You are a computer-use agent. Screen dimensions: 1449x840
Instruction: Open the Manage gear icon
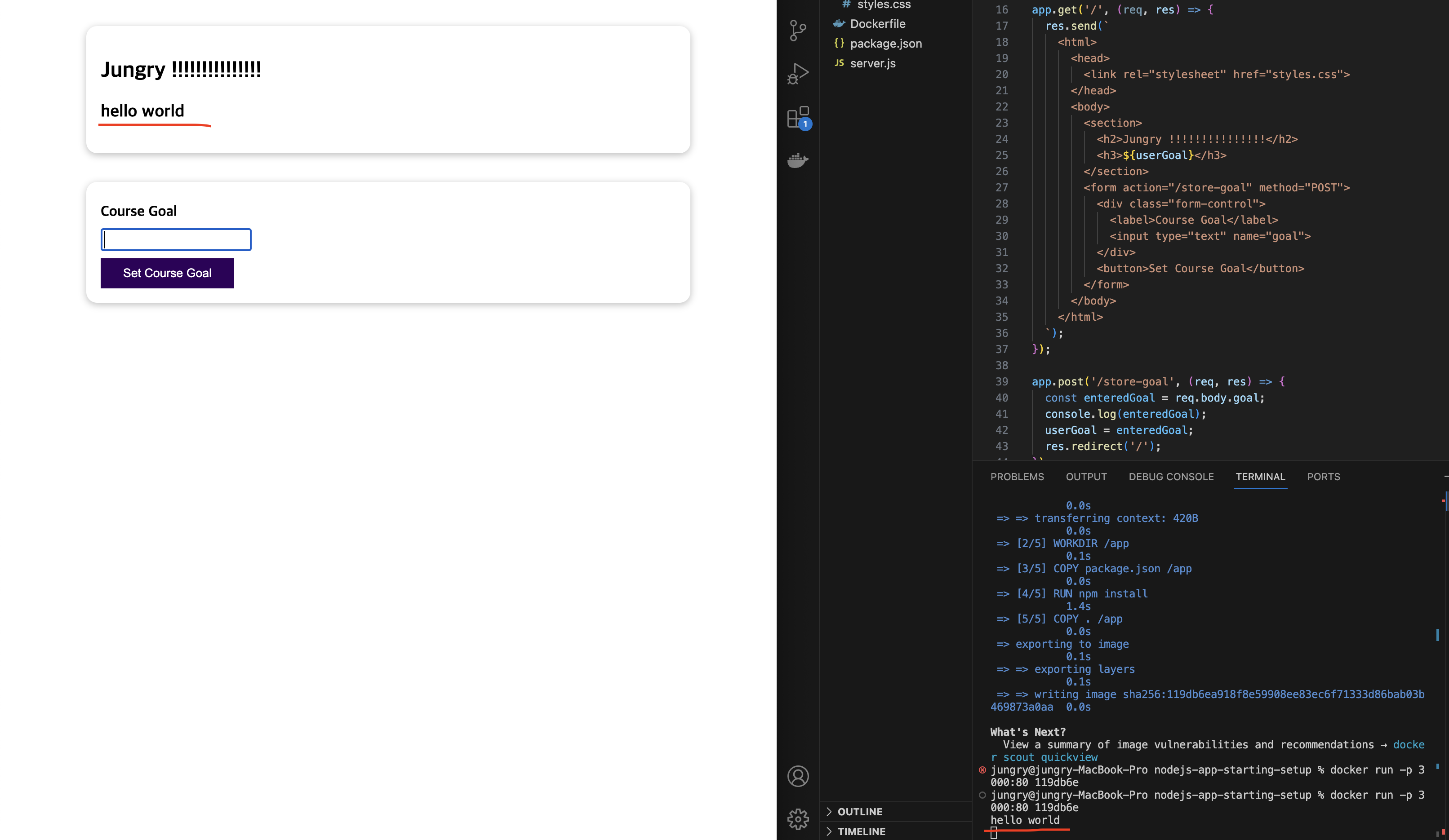tap(797, 819)
